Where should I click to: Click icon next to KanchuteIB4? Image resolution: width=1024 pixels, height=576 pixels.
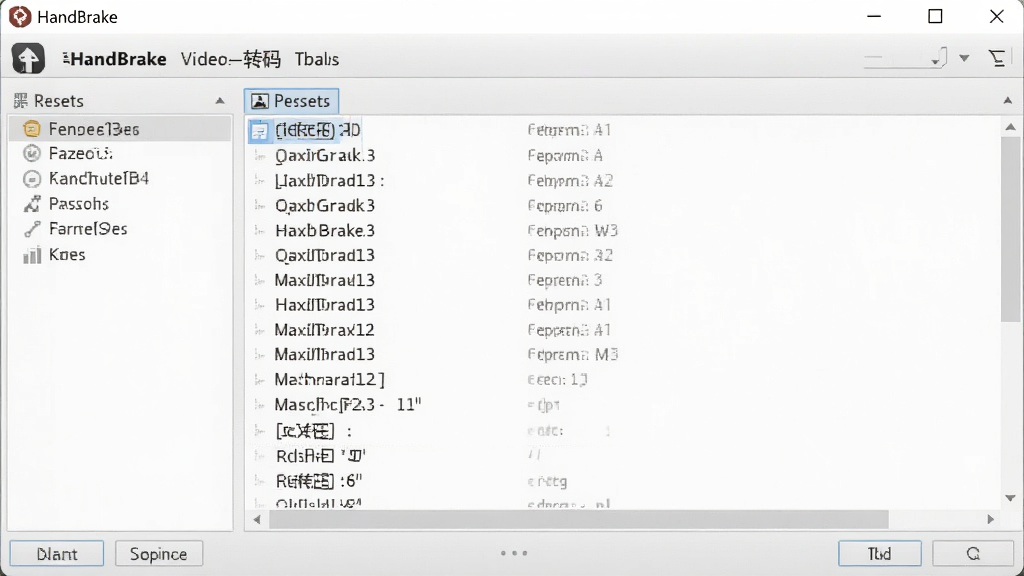coord(31,178)
